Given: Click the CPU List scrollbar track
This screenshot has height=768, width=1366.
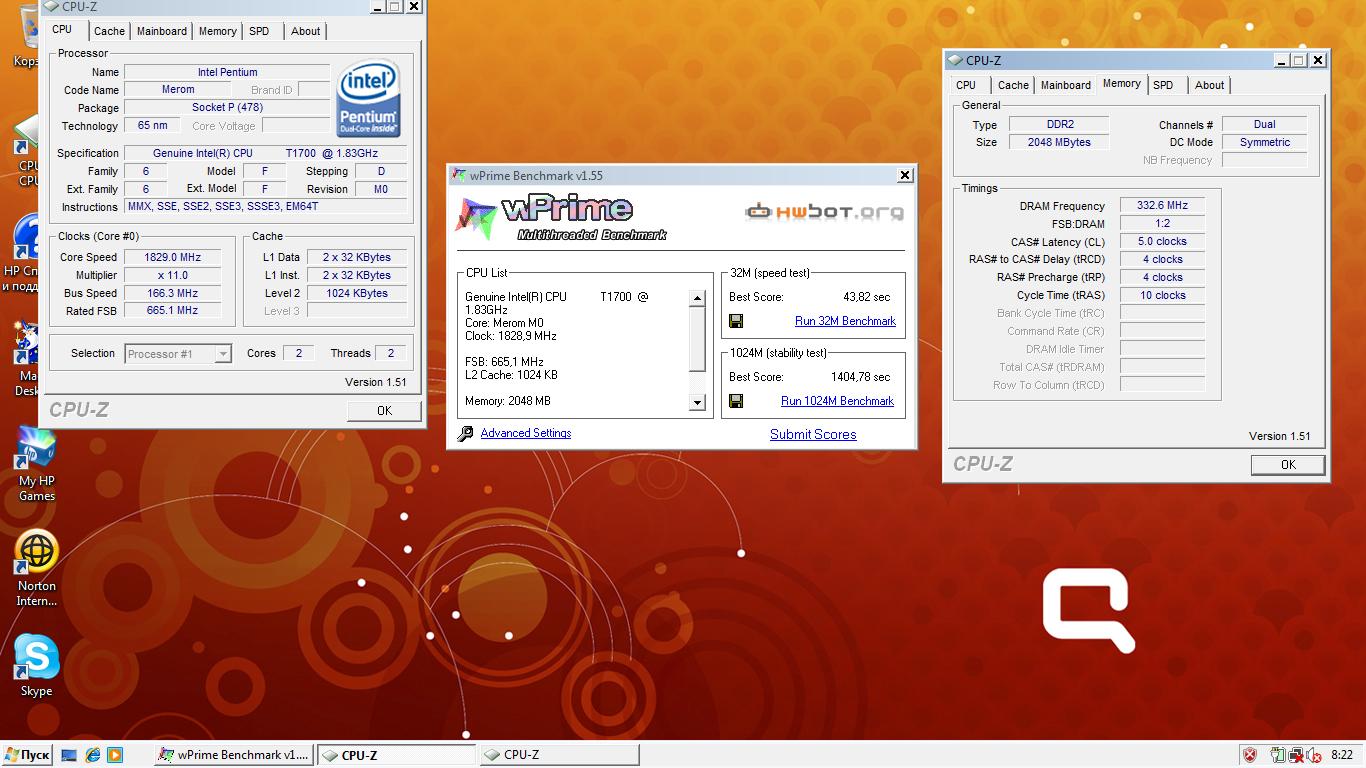Looking at the screenshot, I should (697, 351).
